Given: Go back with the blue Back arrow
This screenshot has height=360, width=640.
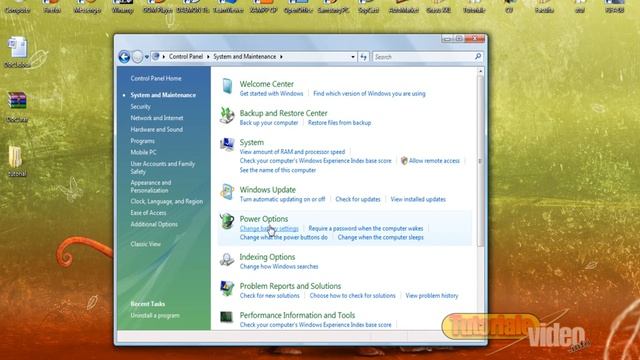Looking at the screenshot, I should pos(124,57).
